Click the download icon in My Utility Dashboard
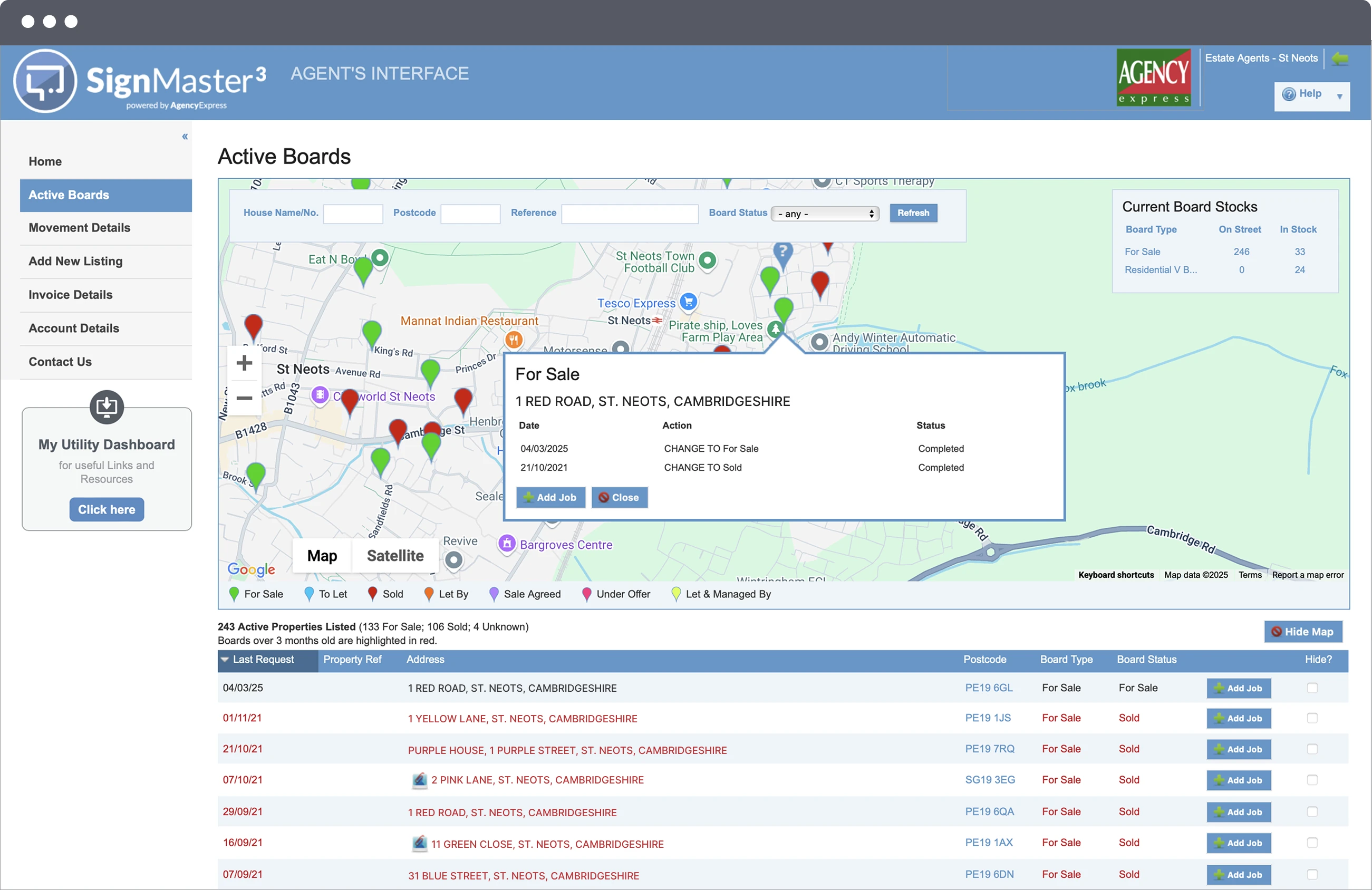The width and height of the screenshot is (1372, 890). point(107,407)
